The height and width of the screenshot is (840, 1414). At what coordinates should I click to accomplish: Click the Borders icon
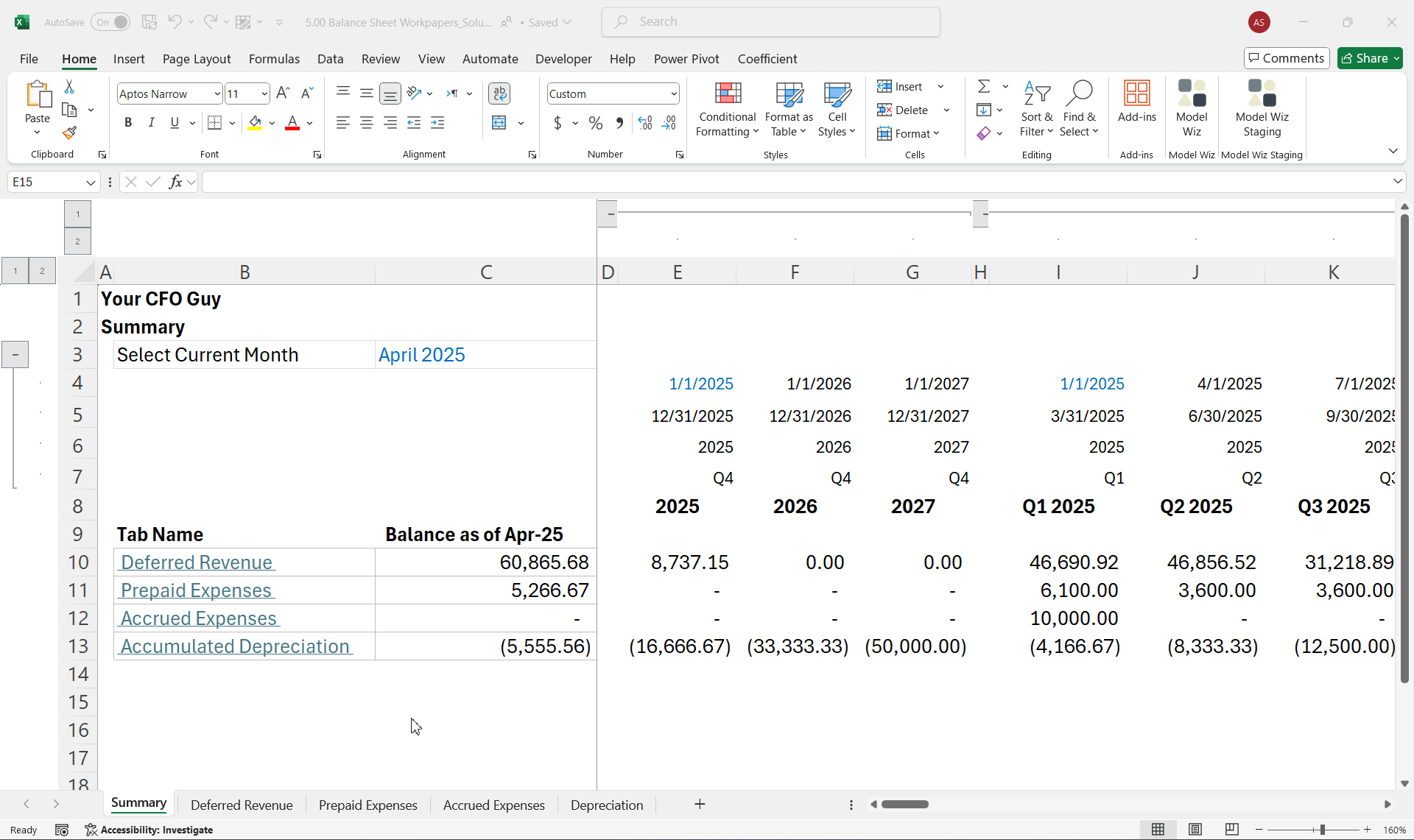click(x=214, y=122)
